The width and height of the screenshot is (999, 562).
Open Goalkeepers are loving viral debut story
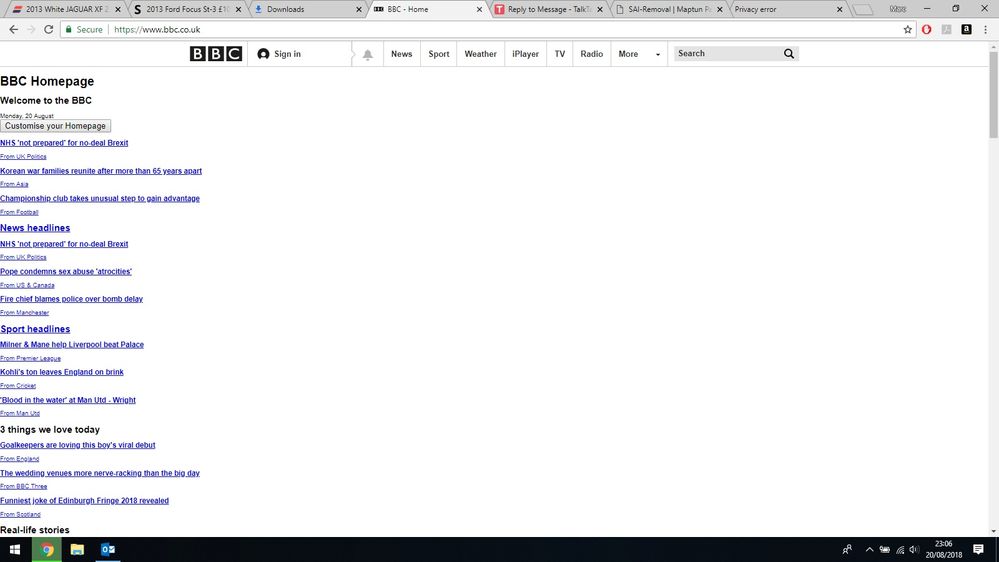78,445
